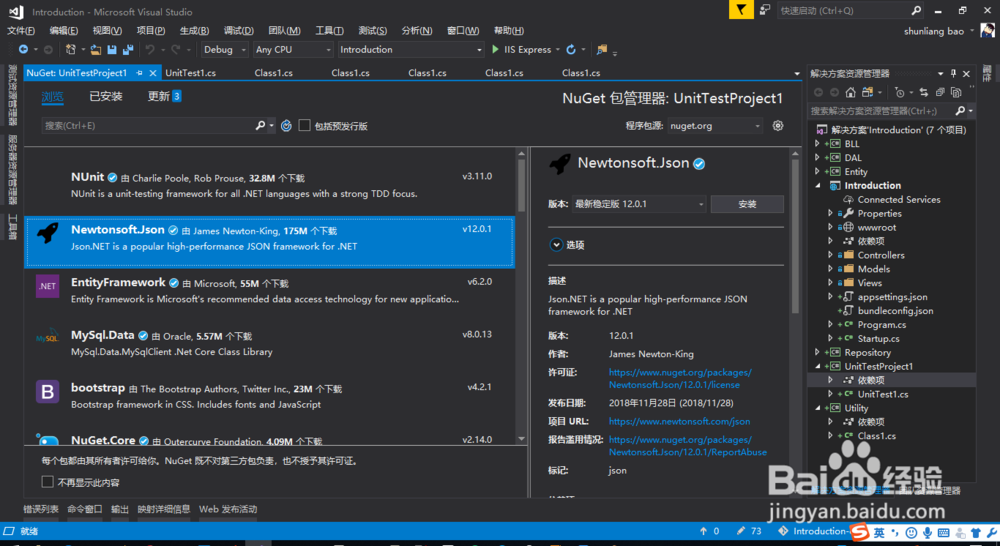
Task: Click the pending changes pencil in status bar
Action: tap(740, 531)
